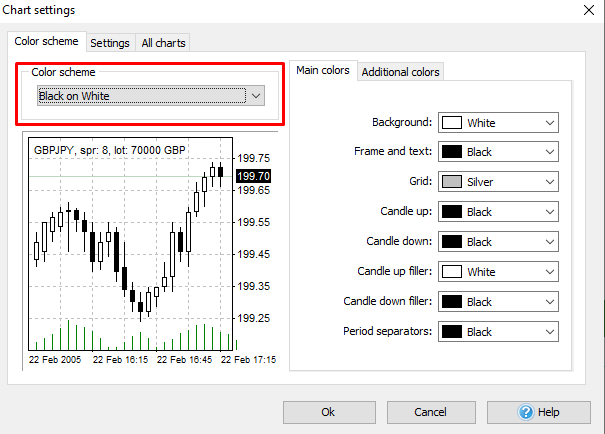The height and width of the screenshot is (434, 605).
Task: Switch to Additional colors tab
Action: pos(400,72)
